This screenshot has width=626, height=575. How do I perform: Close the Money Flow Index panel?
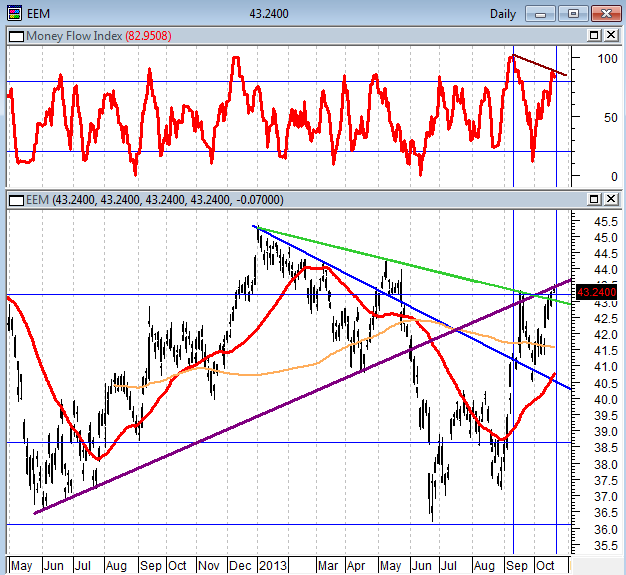coord(611,36)
